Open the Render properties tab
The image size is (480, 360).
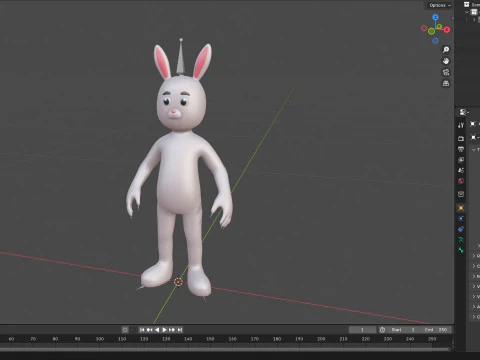461,138
